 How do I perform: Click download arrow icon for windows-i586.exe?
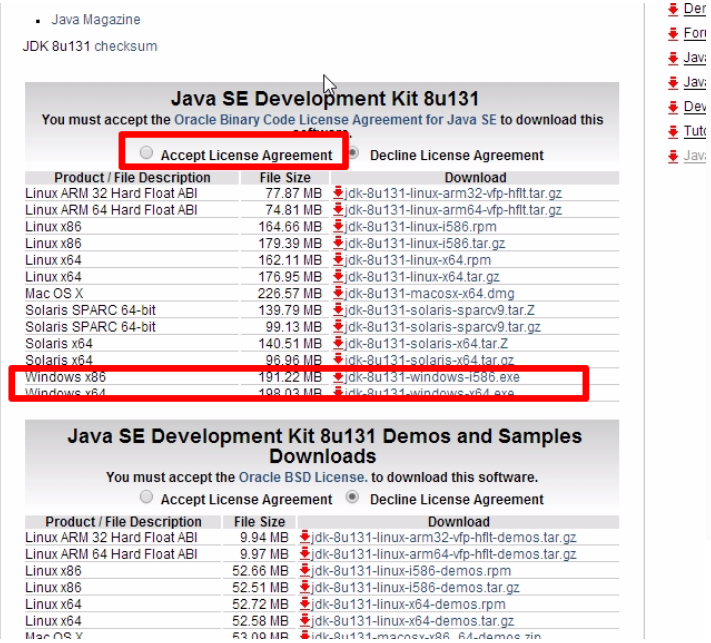(338, 377)
